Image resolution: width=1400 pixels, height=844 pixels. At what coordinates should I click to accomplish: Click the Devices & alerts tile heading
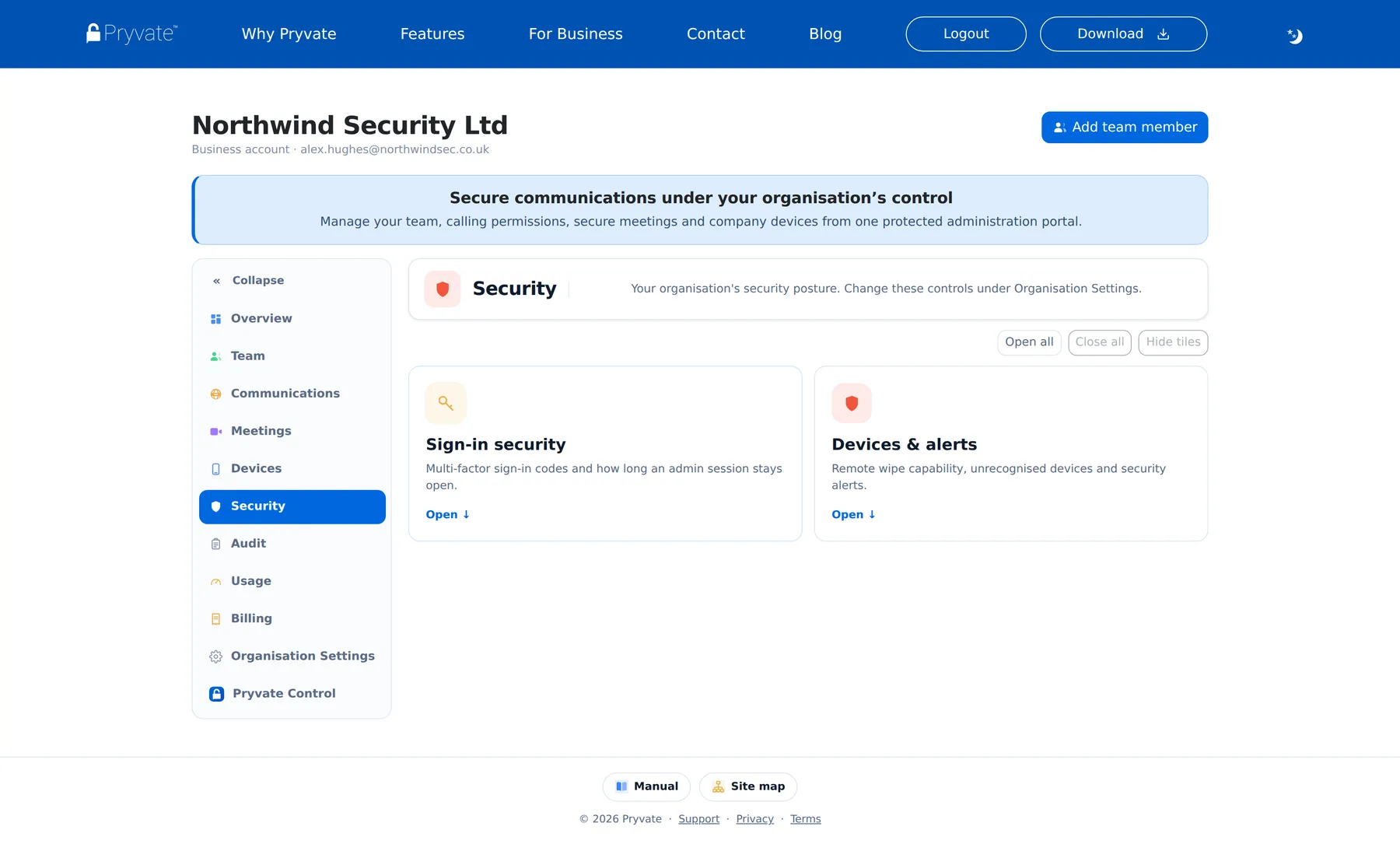click(x=904, y=445)
